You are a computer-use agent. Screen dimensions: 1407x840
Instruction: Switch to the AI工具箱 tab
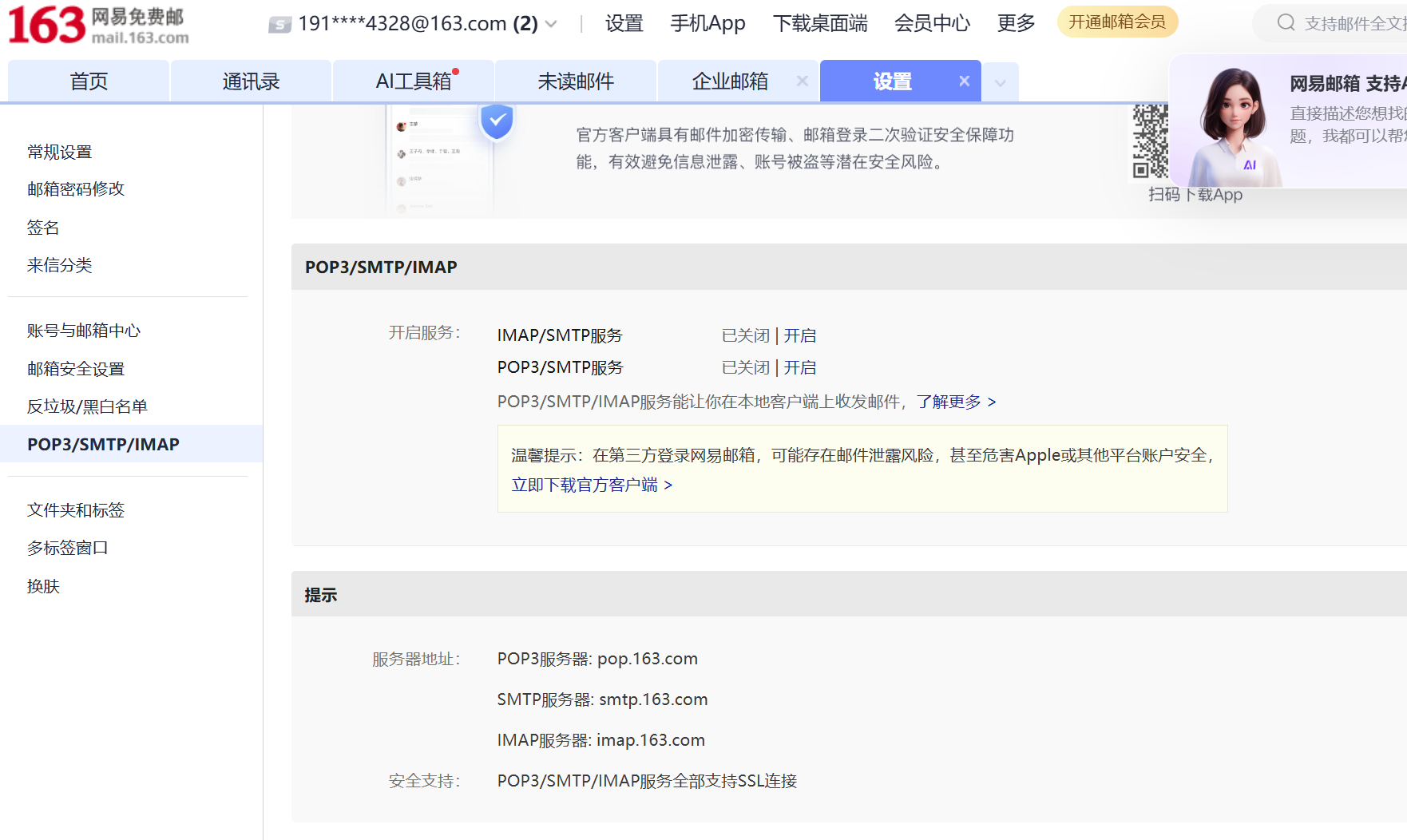point(414,81)
